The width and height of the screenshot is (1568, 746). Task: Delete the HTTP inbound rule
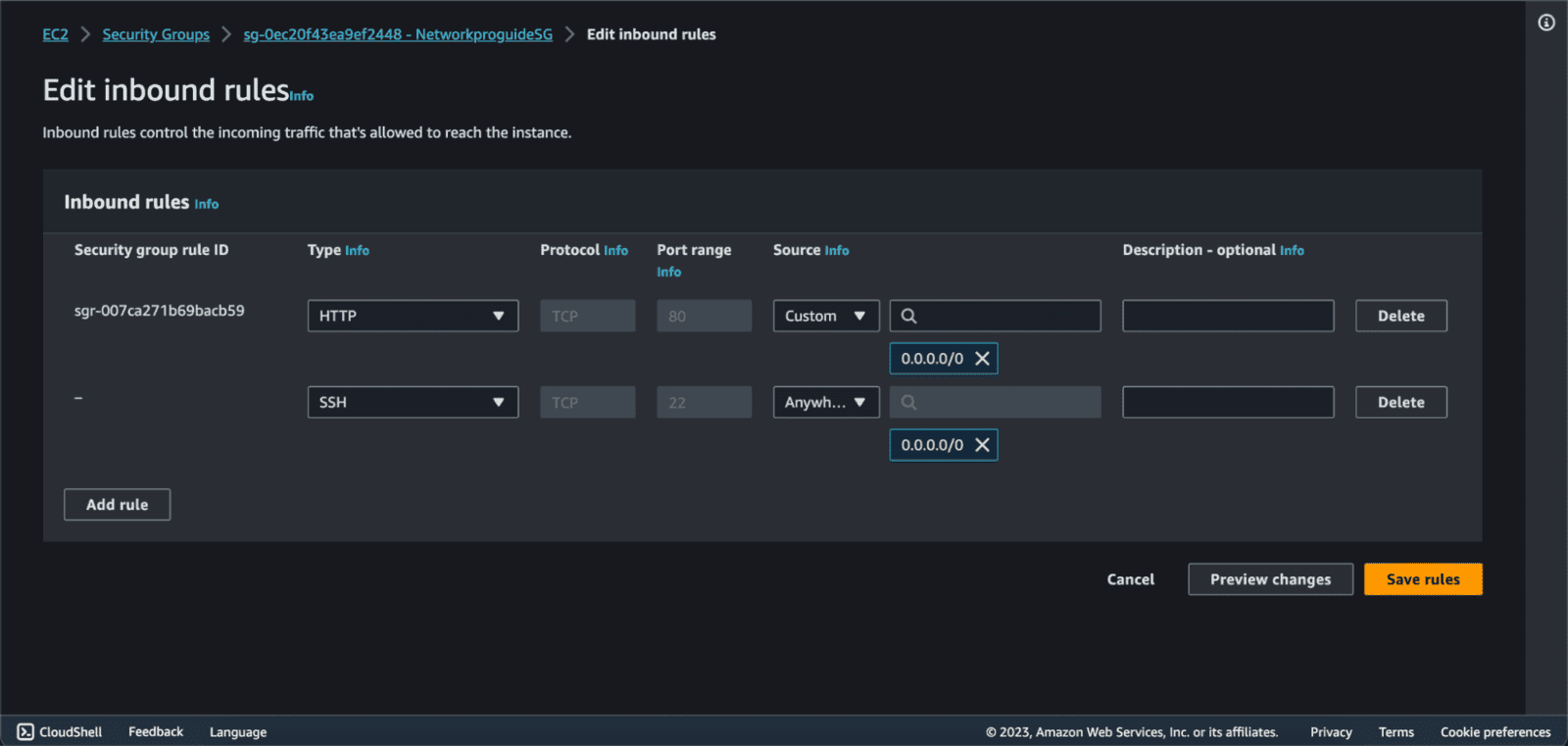(x=1401, y=316)
